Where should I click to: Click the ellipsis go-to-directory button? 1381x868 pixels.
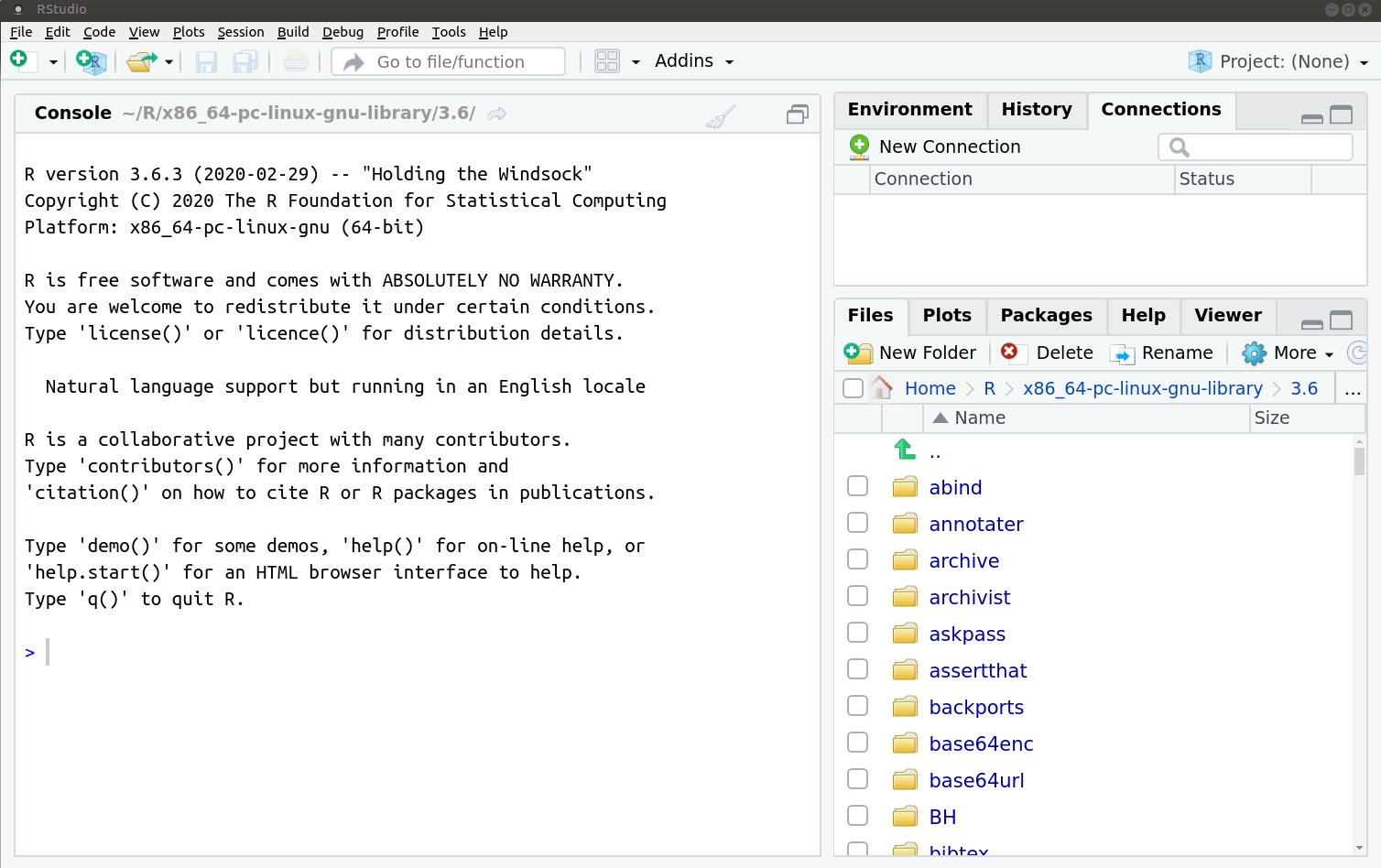point(1353,389)
